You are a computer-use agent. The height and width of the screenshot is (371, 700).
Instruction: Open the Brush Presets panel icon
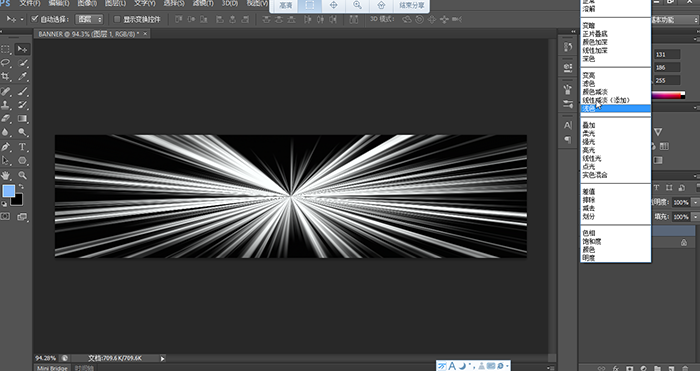coord(568,104)
